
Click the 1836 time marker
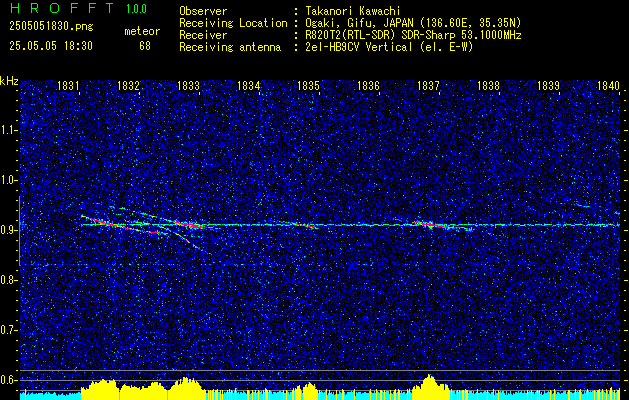pos(368,85)
